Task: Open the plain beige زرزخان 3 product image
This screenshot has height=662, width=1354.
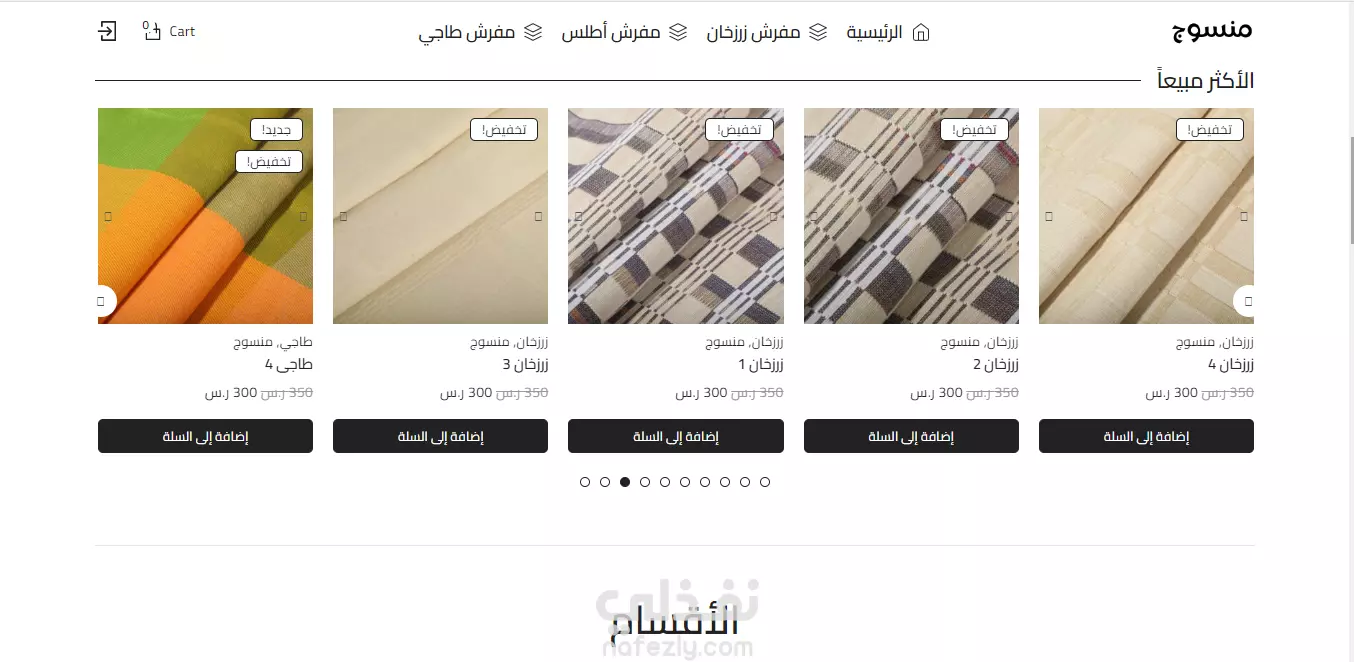Action: (x=440, y=216)
